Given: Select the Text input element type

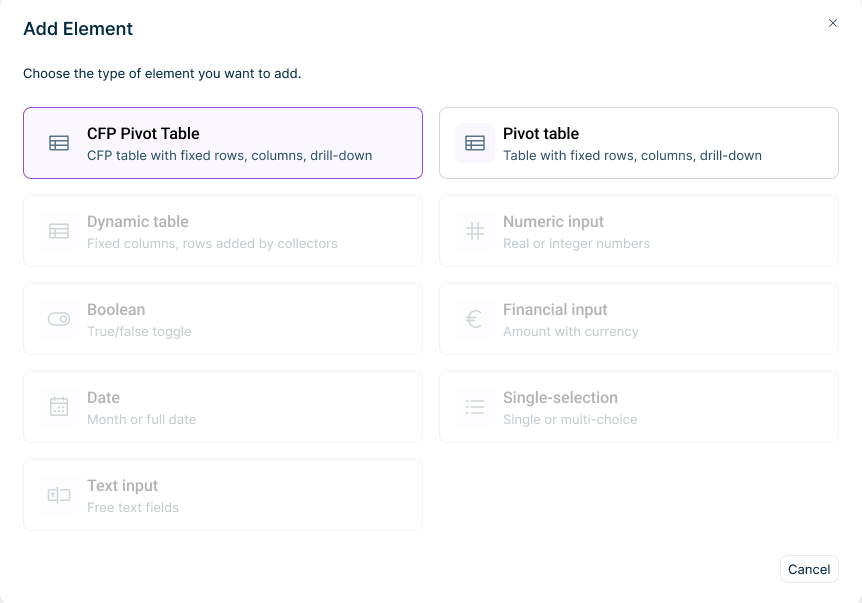Looking at the screenshot, I should tap(222, 495).
